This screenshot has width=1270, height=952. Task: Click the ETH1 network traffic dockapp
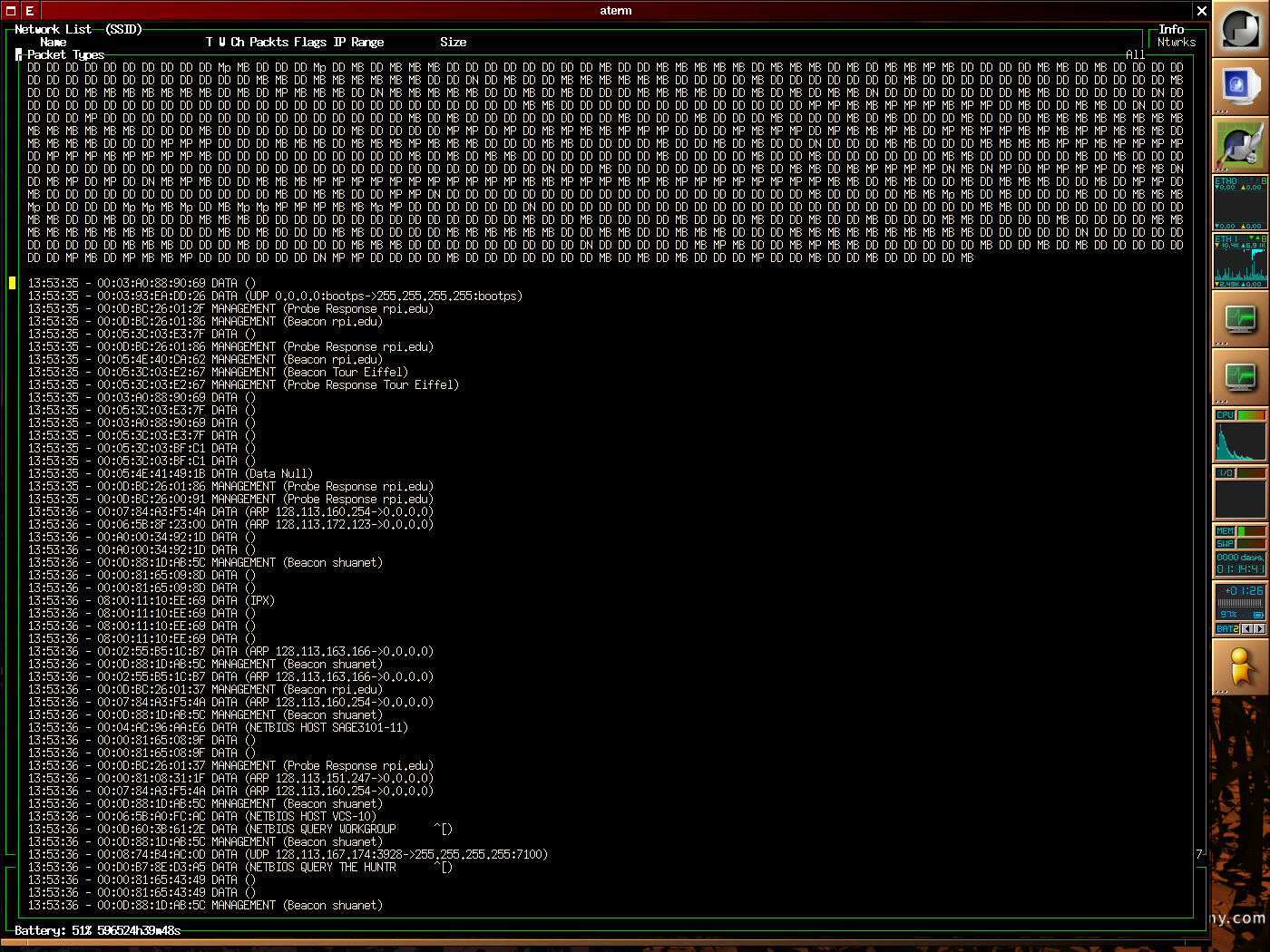1240,261
